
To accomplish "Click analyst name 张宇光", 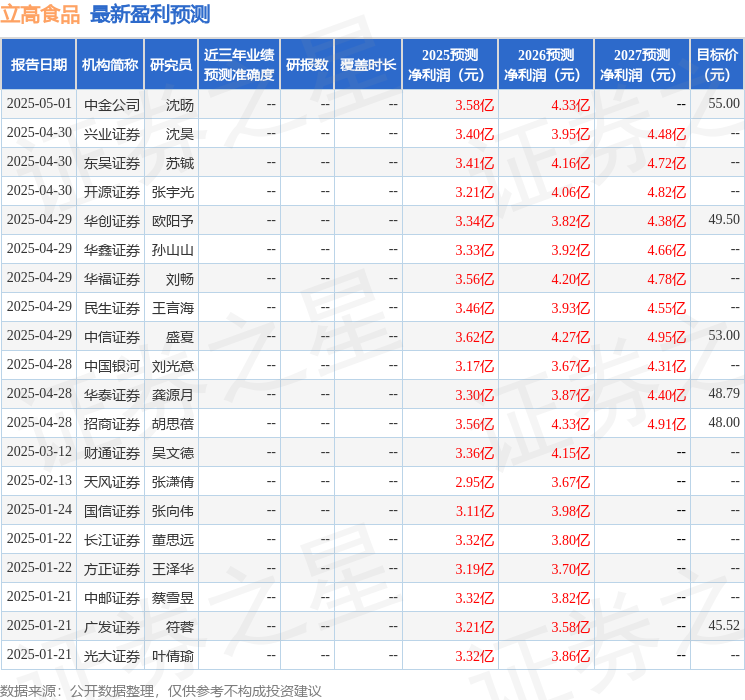I will [x=173, y=192].
